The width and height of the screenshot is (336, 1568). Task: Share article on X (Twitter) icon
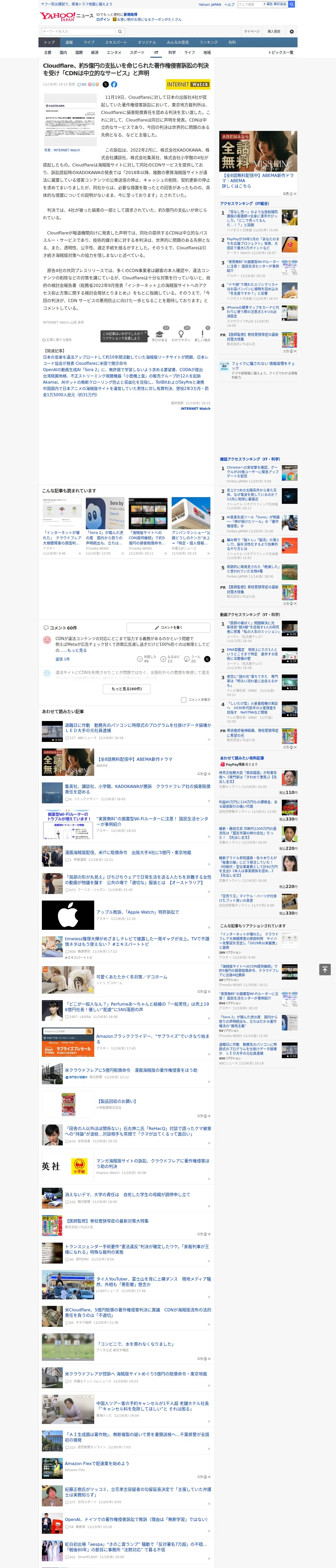(x=105, y=85)
